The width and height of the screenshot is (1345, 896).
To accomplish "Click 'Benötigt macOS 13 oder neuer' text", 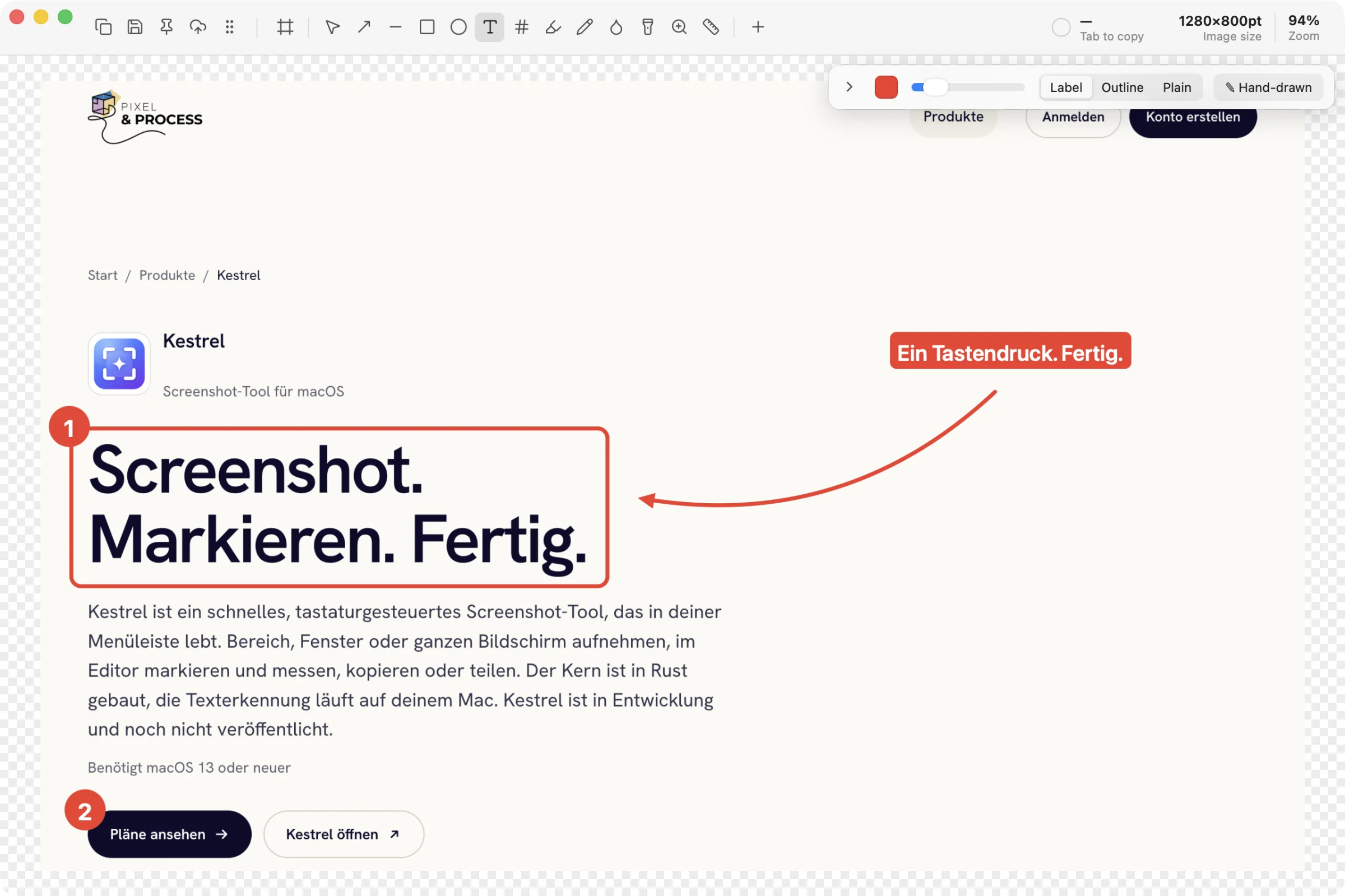I will pos(189,768).
